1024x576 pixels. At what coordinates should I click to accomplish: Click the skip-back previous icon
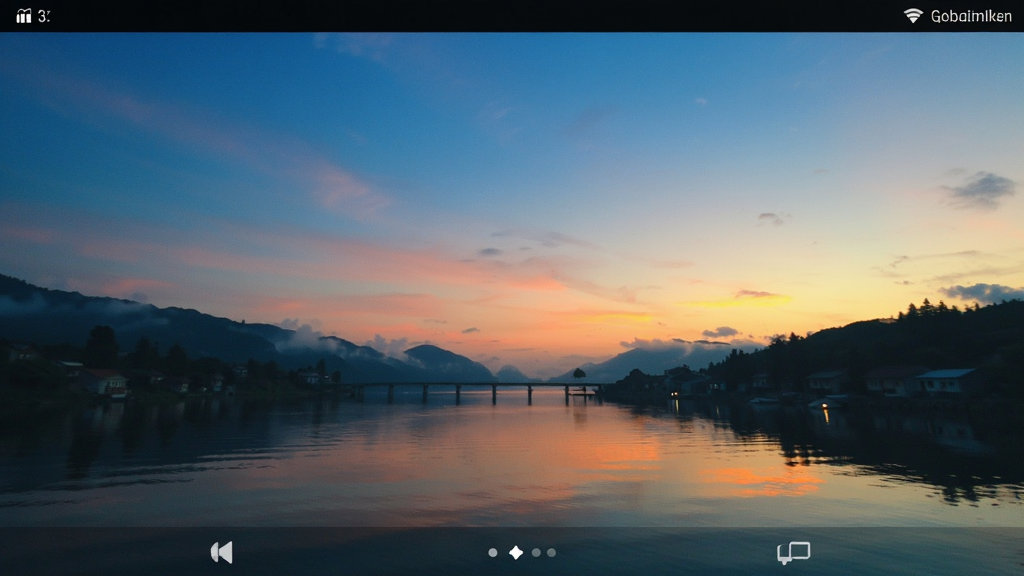(x=221, y=552)
